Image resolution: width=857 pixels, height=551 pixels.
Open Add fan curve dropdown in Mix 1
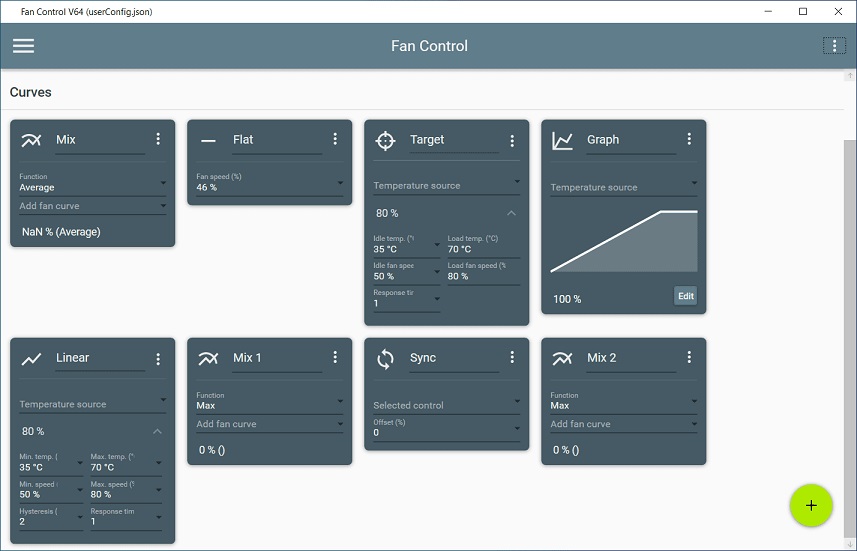269,424
